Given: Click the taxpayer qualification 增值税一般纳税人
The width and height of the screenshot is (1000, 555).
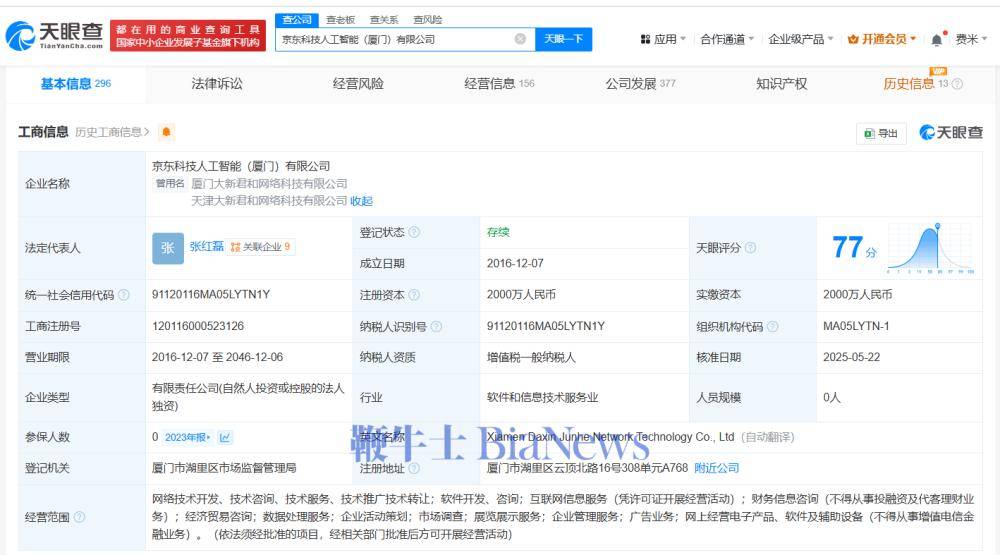Looking at the screenshot, I should pos(531,357).
